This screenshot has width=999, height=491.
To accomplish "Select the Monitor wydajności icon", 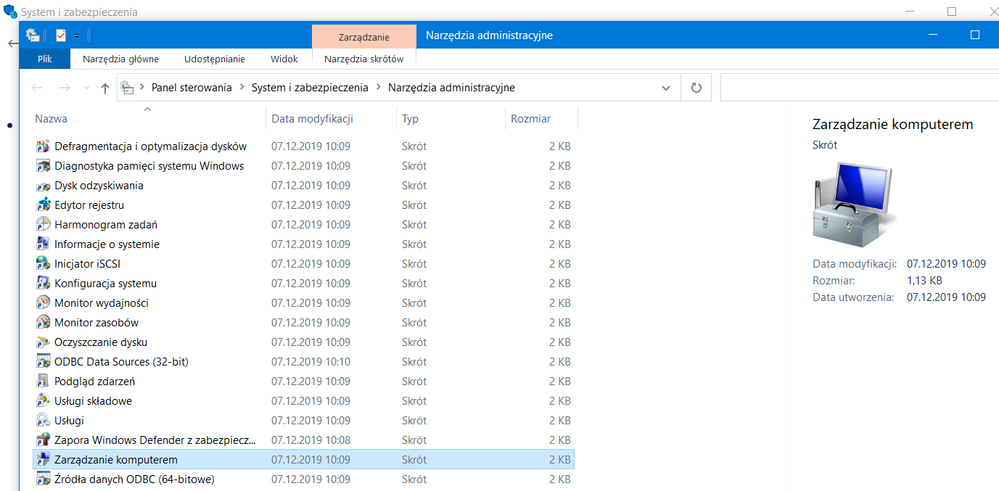I will click(x=43, y=303).
